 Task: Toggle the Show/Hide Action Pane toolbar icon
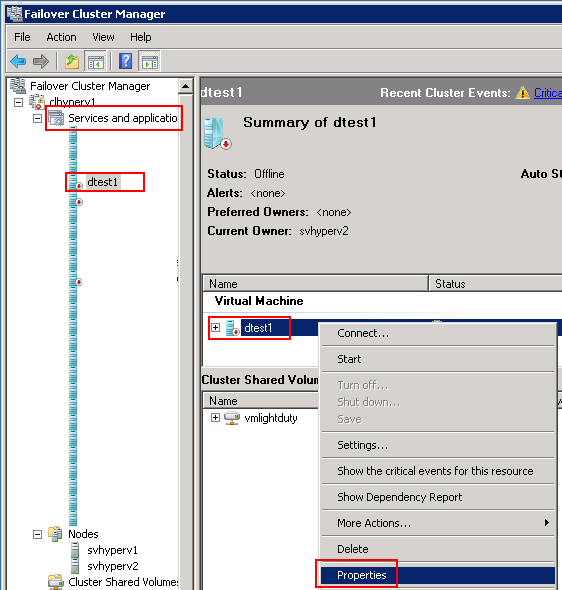tap(150, 61)
